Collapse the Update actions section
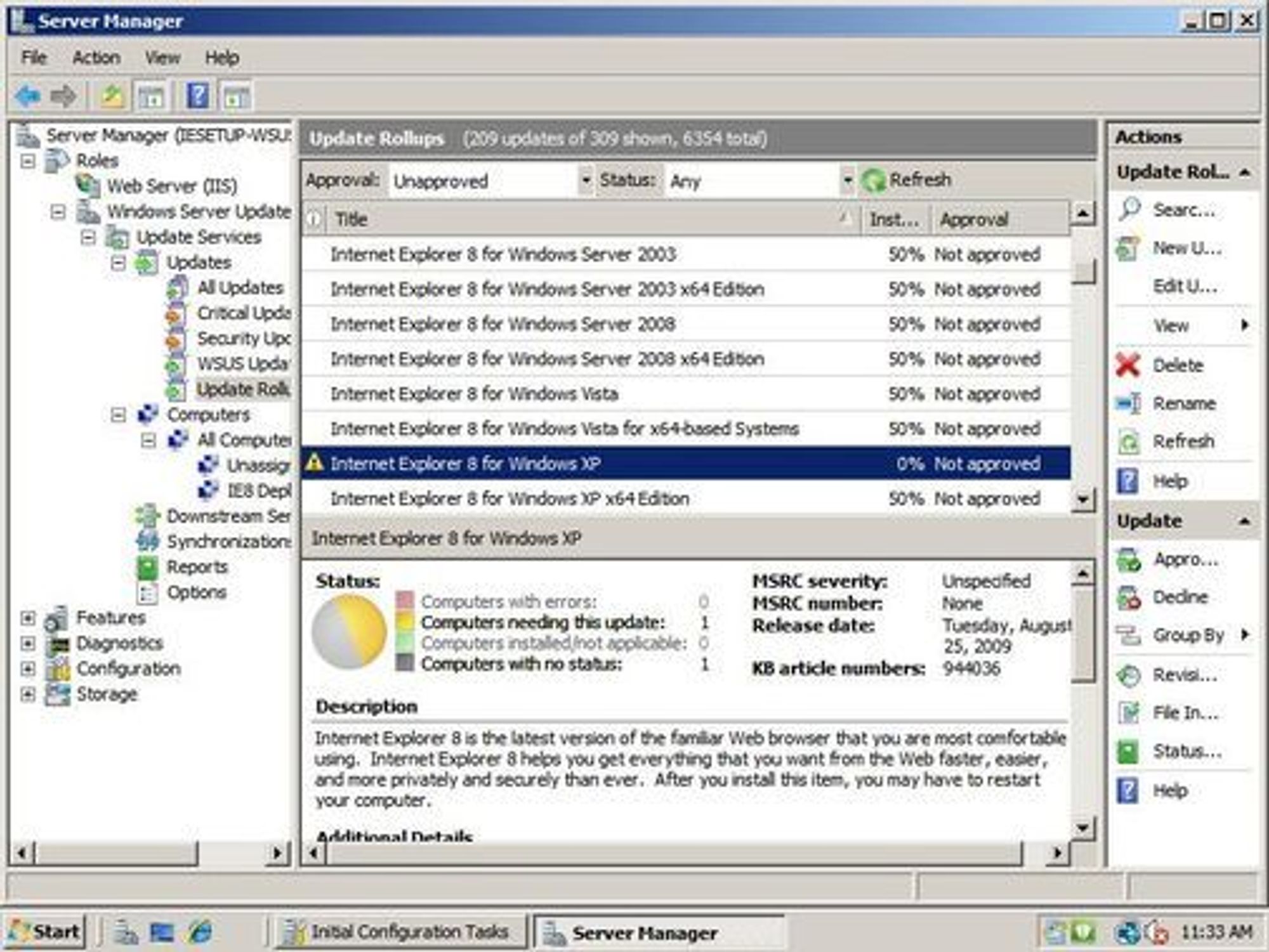 point(1245,521)
